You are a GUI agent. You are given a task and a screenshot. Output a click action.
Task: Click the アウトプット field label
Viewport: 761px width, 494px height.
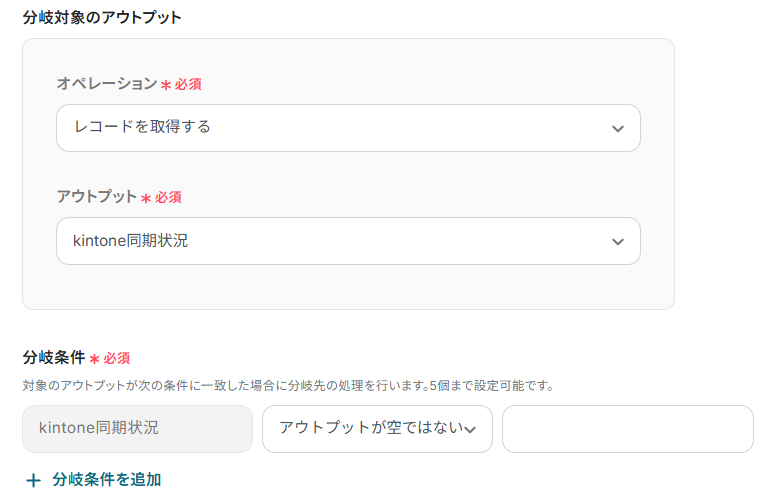coord(96,197)
